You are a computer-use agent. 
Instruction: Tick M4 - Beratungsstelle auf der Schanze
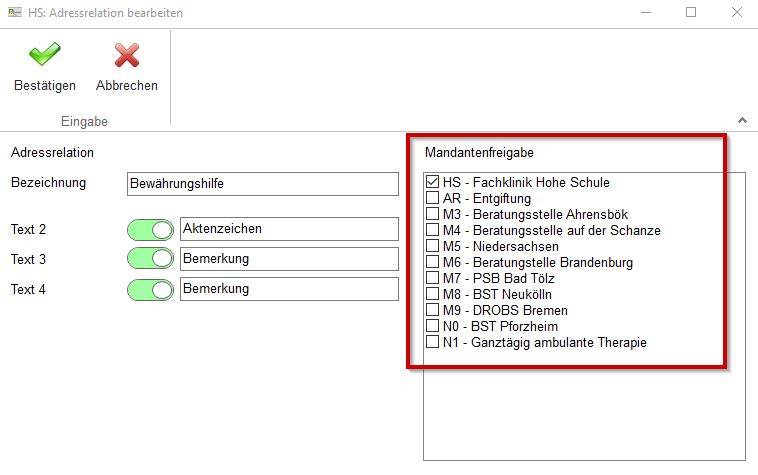pos(432,231)
